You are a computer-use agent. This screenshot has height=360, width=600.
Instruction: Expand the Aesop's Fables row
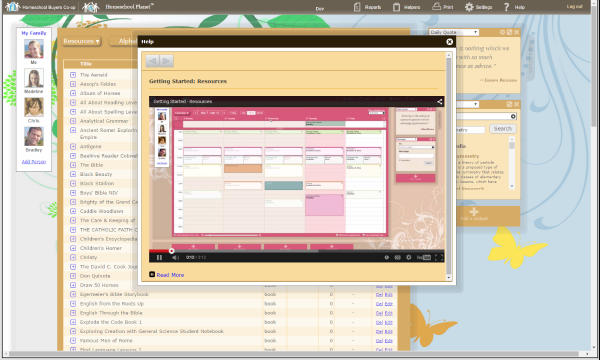(73, 84)
